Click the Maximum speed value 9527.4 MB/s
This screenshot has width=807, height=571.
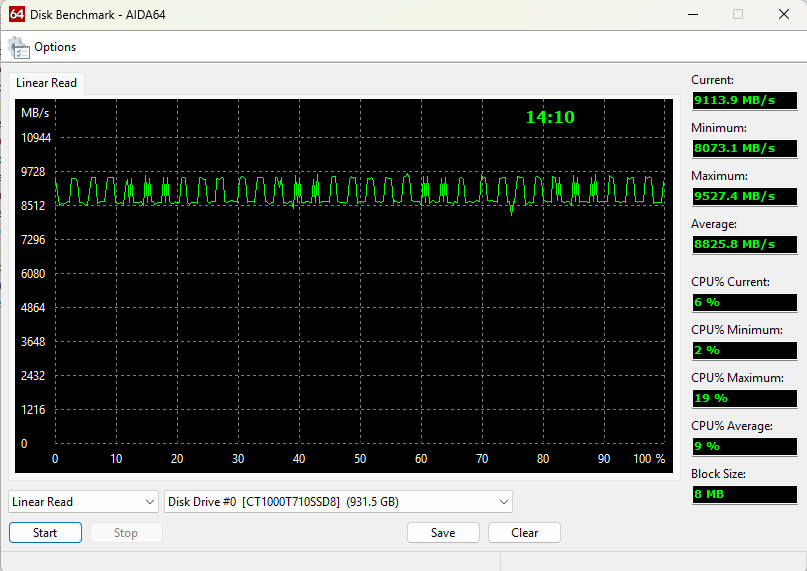(744, 196)
